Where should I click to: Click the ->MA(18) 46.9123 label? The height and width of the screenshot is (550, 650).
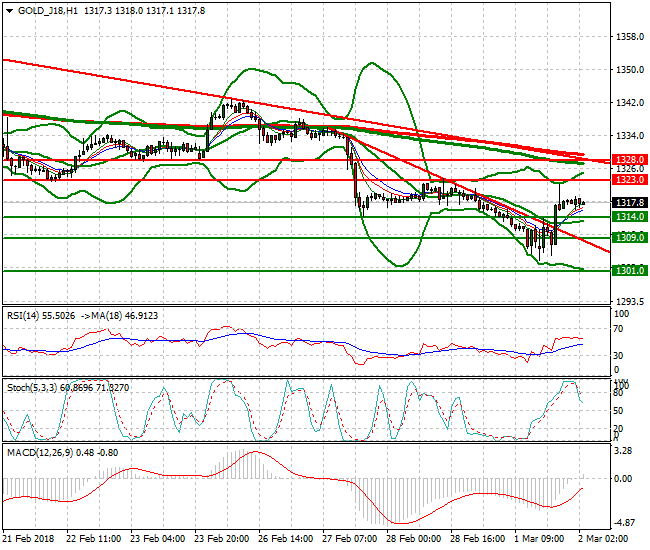(x=119, y=316)
